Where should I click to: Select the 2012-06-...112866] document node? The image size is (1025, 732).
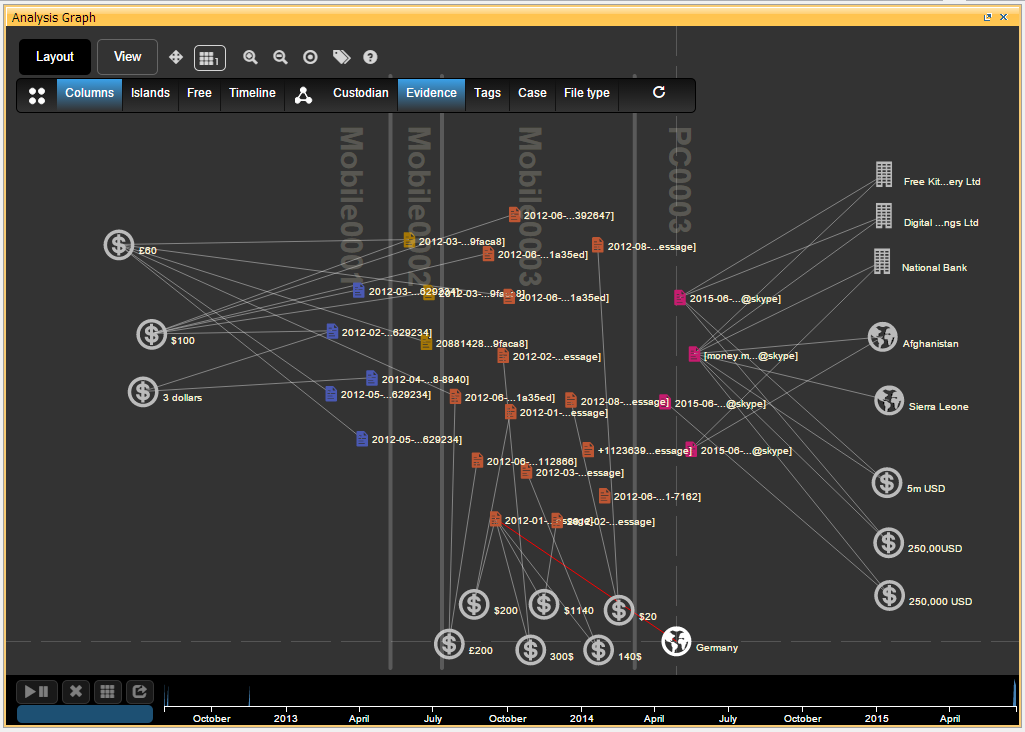pos(477,461)
